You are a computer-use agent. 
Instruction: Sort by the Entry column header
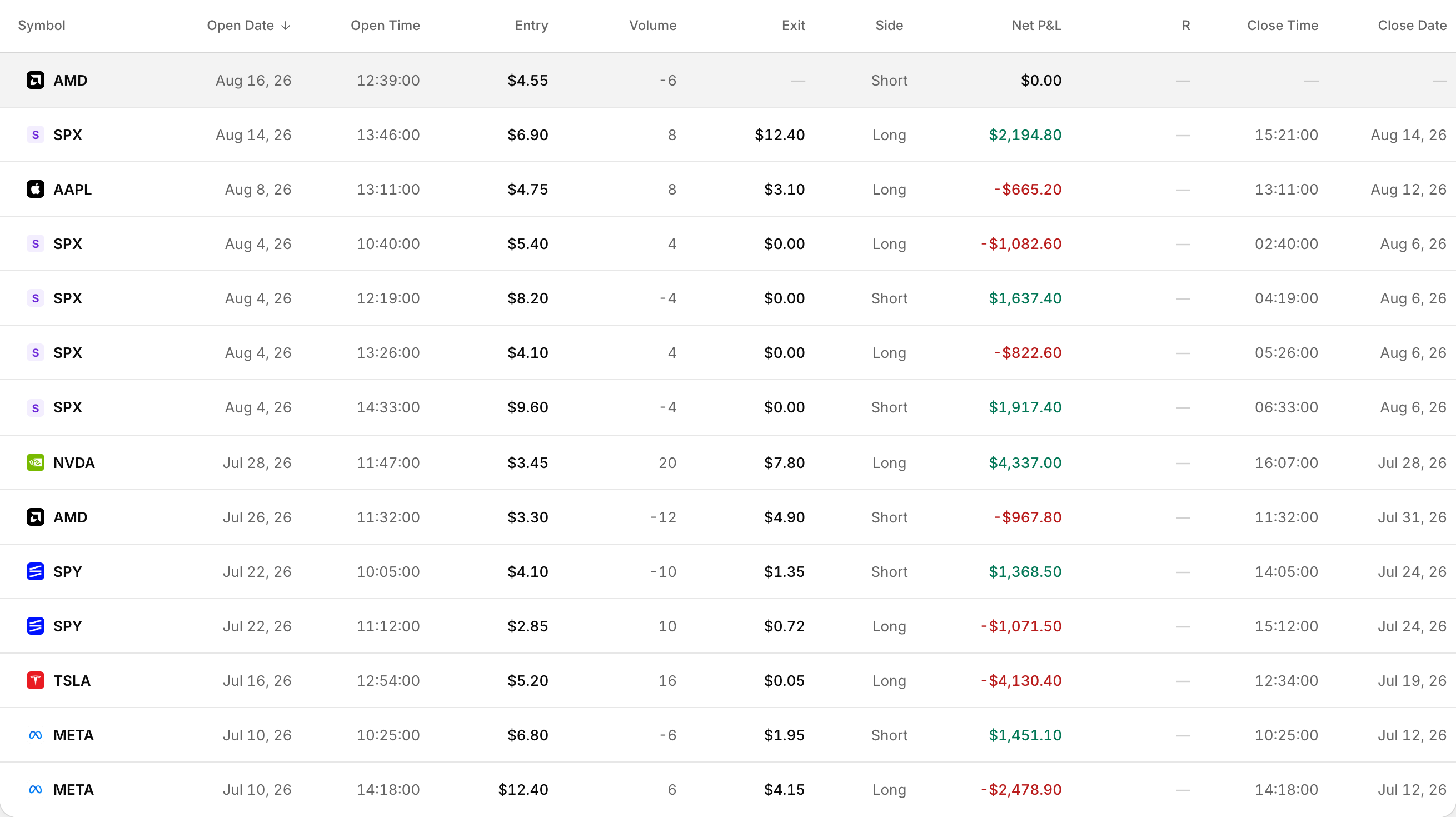pyautogui.click(x=532, y=26)
